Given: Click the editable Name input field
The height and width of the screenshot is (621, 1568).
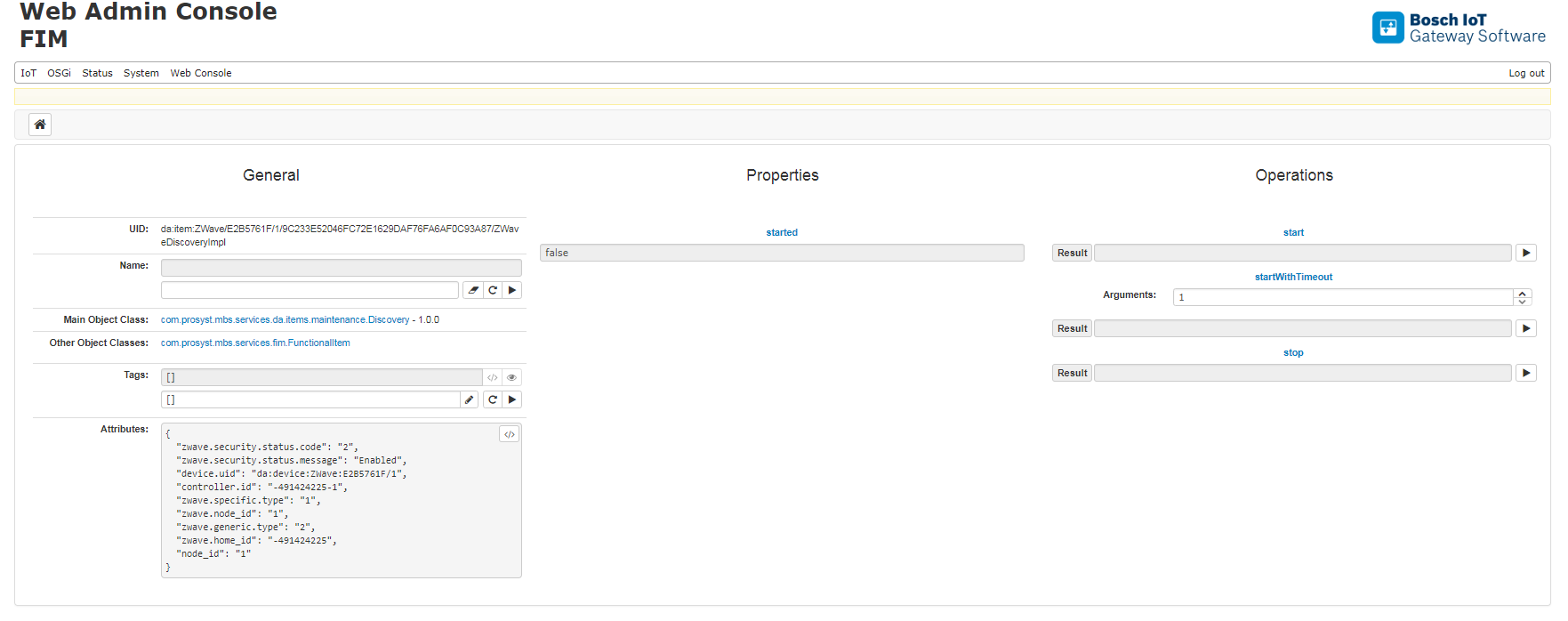Looking at the screenshot, I should click(310, 290).
